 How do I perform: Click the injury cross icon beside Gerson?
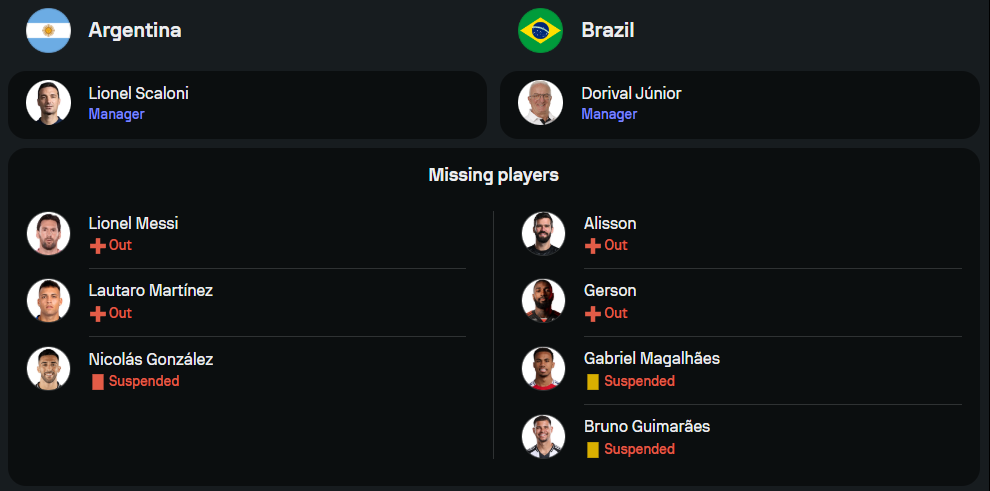pyautogui.click(x=592, y=313)
